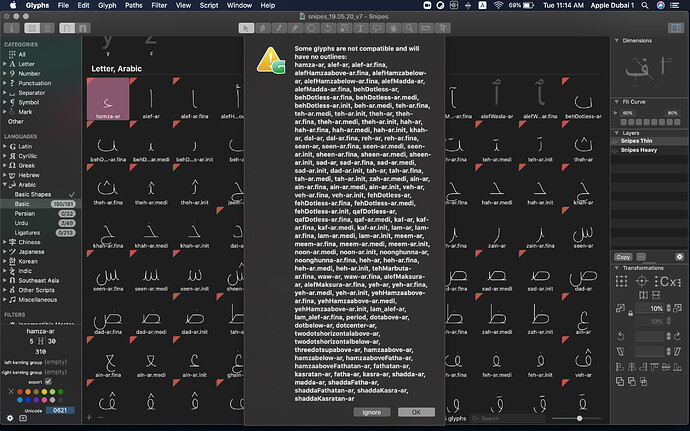Collapse the Transformations panel

click(x=617, y=268)
